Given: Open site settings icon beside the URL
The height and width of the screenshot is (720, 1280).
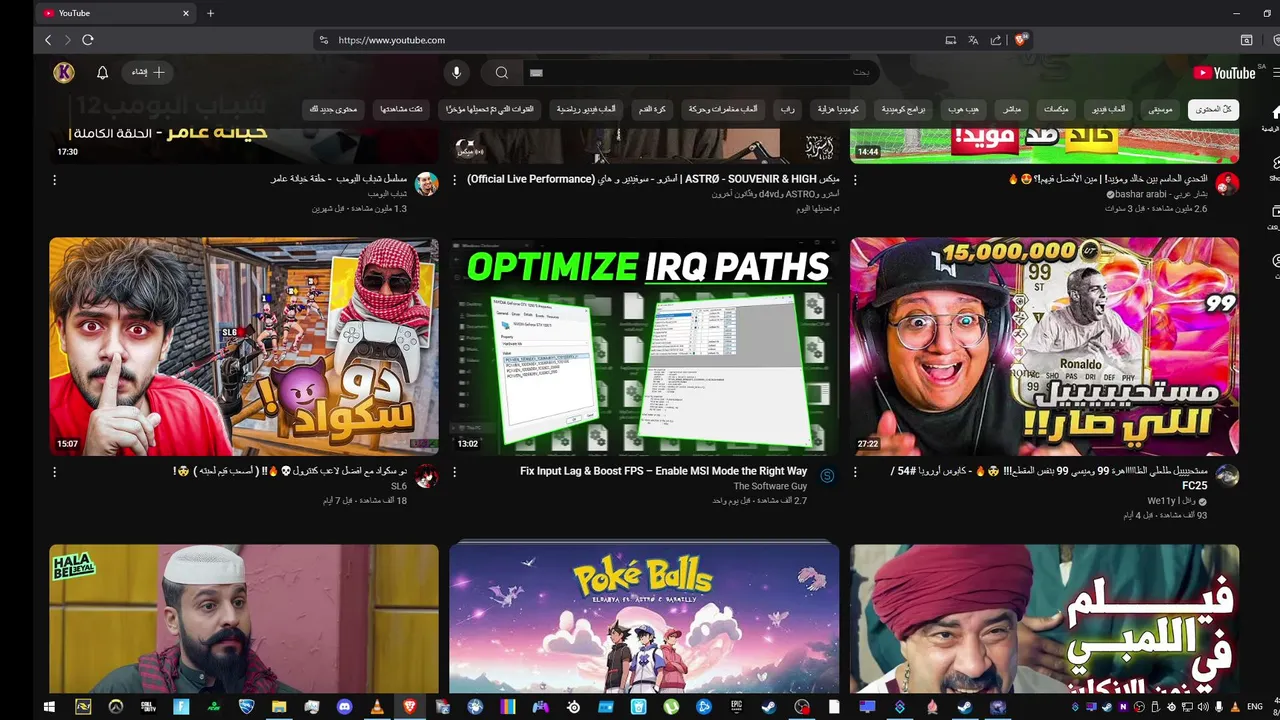Looking at the screenshot, I should [x=323, y=40].
